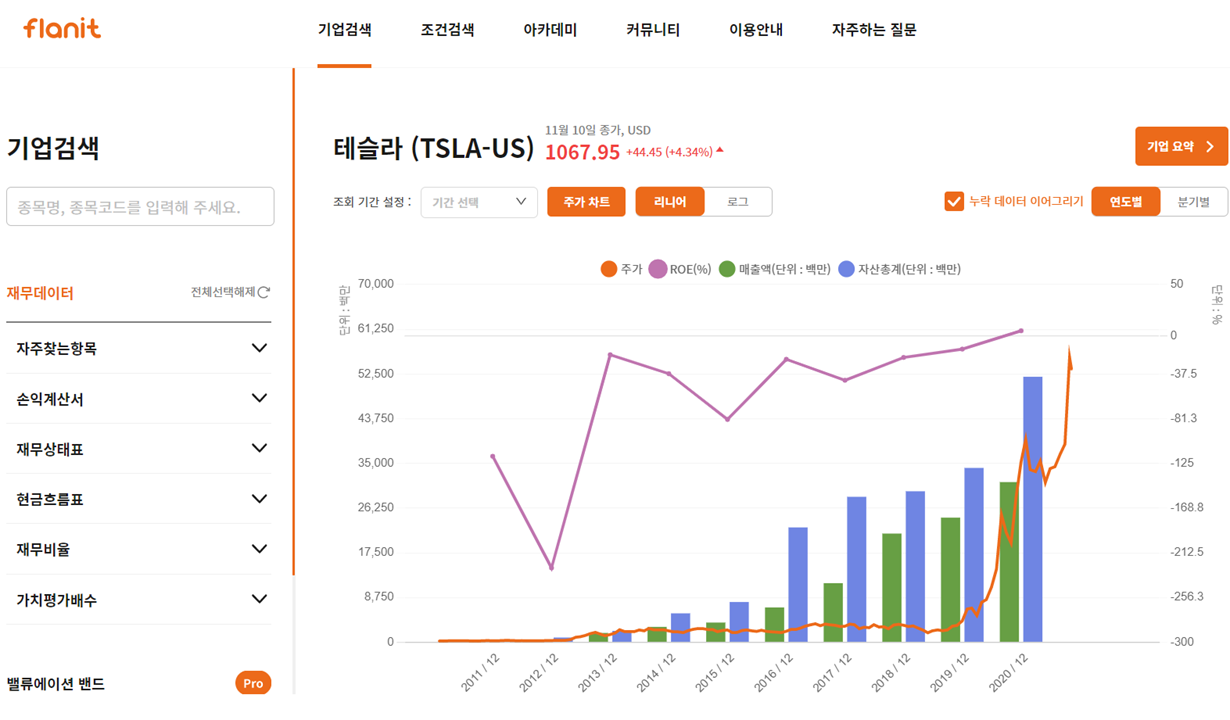The width and height of the screenshot is (1230, 720).
Task: Toggle 누락 데이터 이어그리기 checkbox
Action: pyautogui.click(x=954, y=201)
